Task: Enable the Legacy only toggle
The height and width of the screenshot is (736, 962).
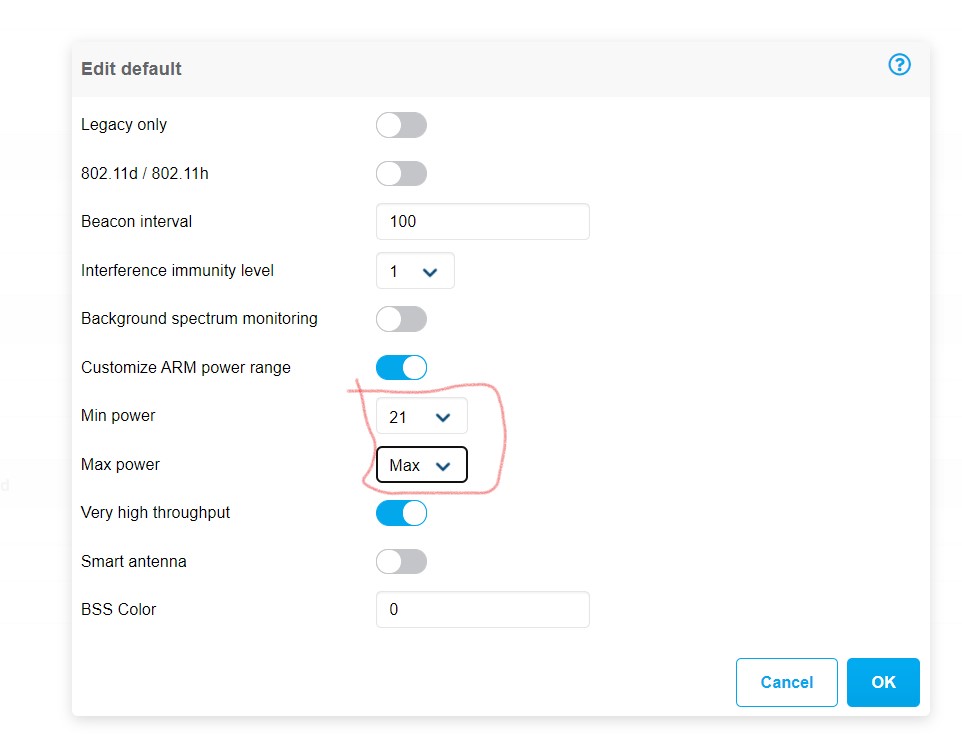Action: coord(401,124)
